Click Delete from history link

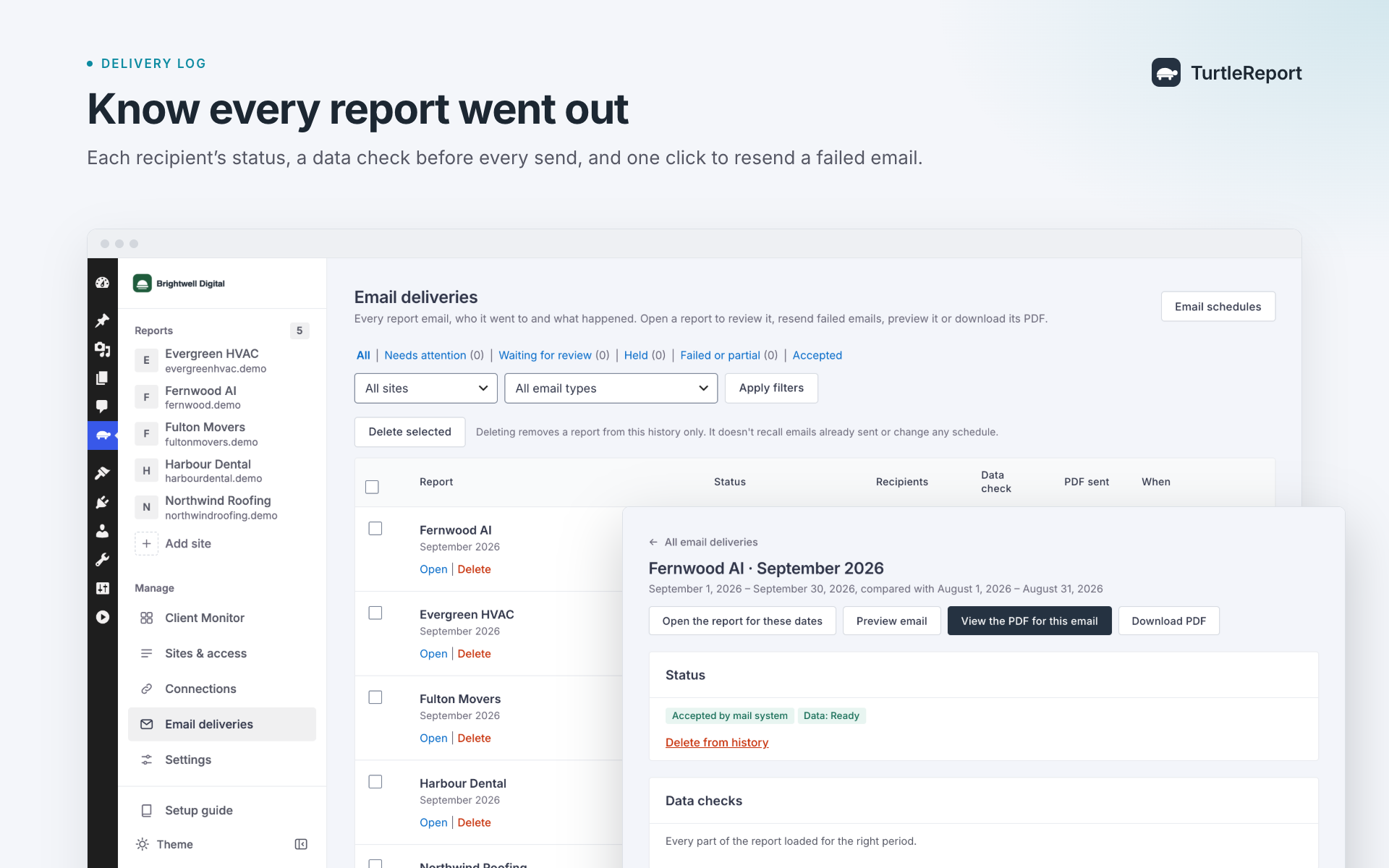(717, 742)
